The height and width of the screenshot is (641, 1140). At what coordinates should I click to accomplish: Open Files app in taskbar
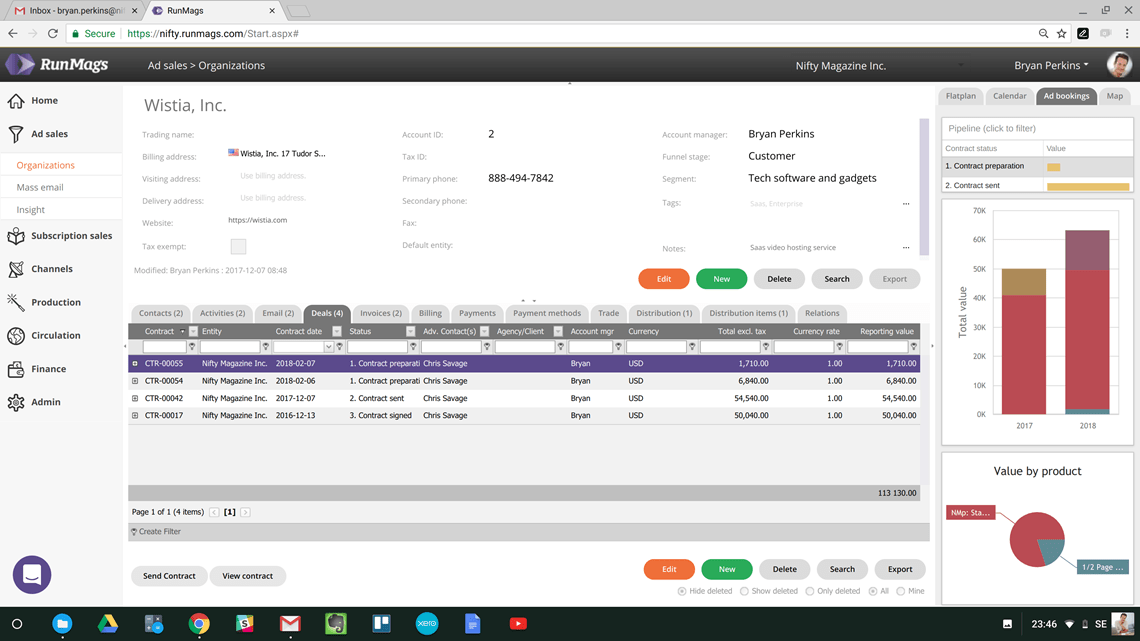63,624
